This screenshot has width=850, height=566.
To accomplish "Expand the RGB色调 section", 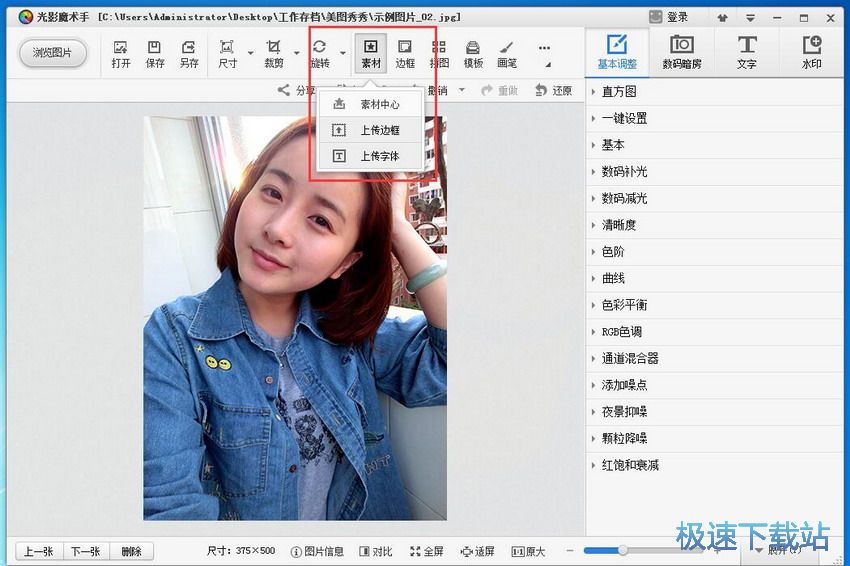I will tap(714, 332).
